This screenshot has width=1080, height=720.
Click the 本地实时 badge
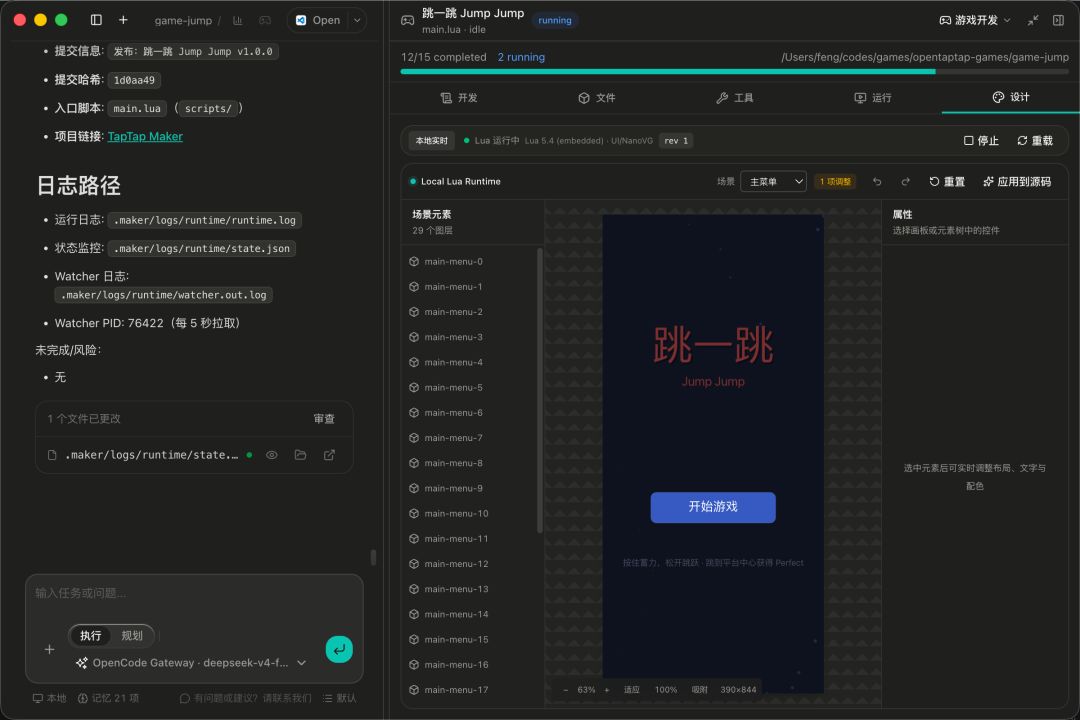tap(432, 141)
